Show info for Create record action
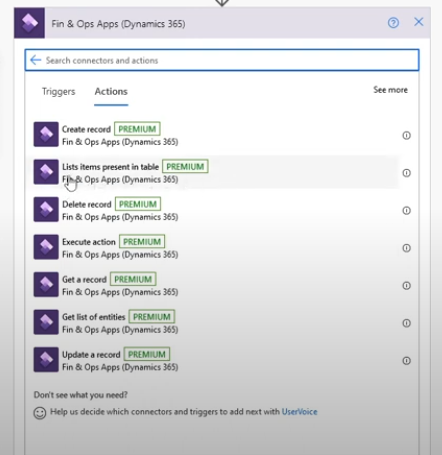Screen dimensions: 442x455 click(x=406, y=135)
